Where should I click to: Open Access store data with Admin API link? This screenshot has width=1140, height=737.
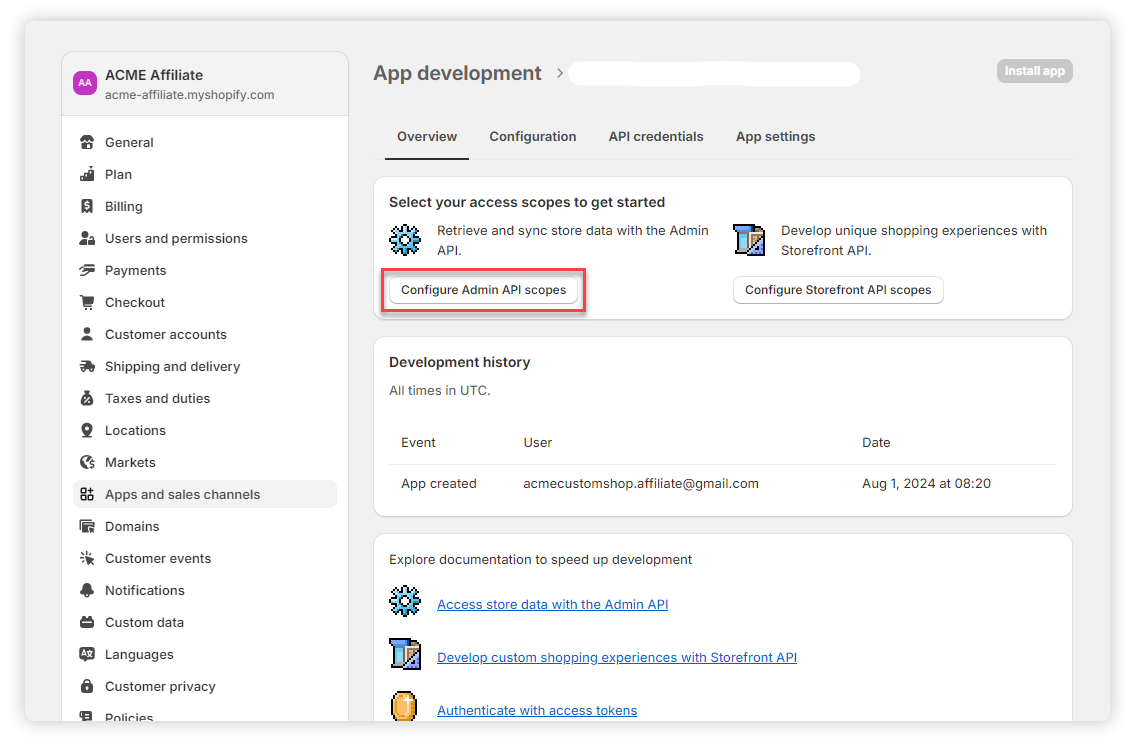tap(552, 604)
